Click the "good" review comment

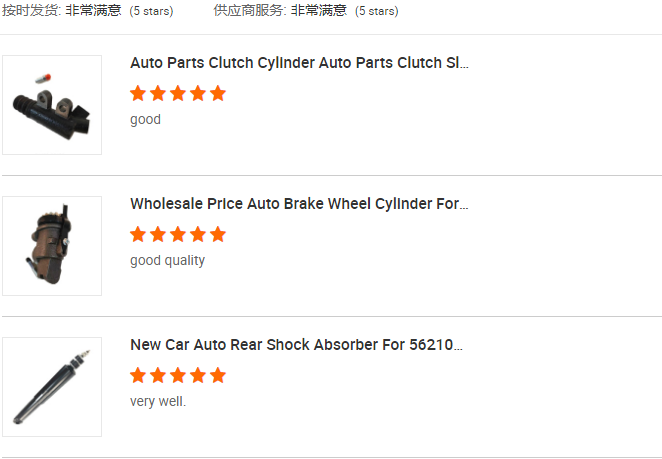[x=145, y=120]
